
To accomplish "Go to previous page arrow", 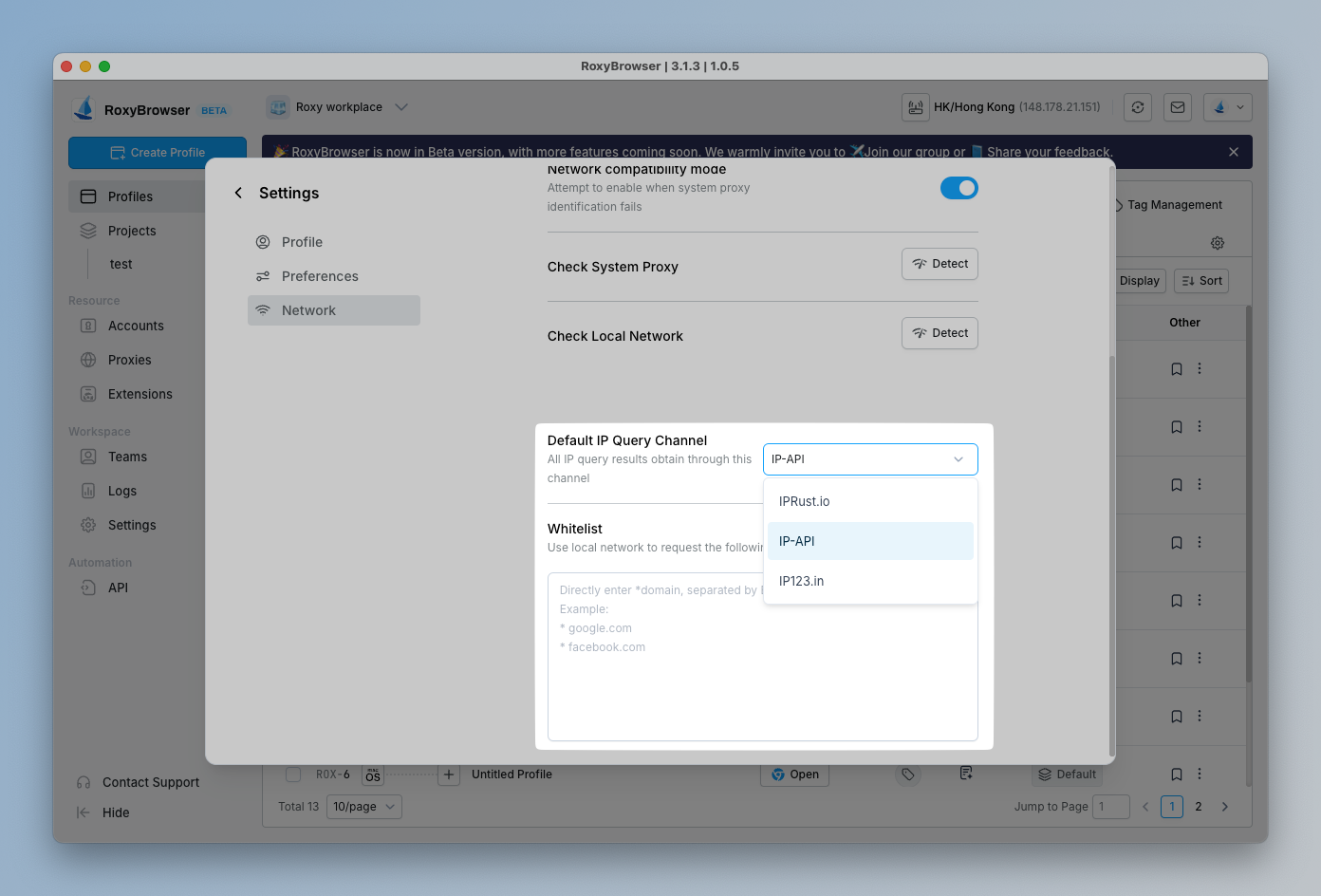I will [1145, 807].
